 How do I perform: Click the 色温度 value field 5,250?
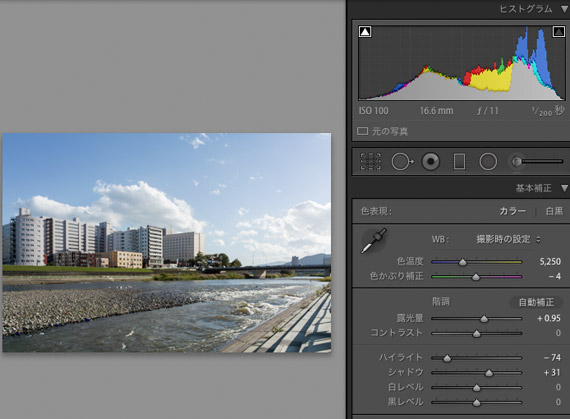coord(550,262)
